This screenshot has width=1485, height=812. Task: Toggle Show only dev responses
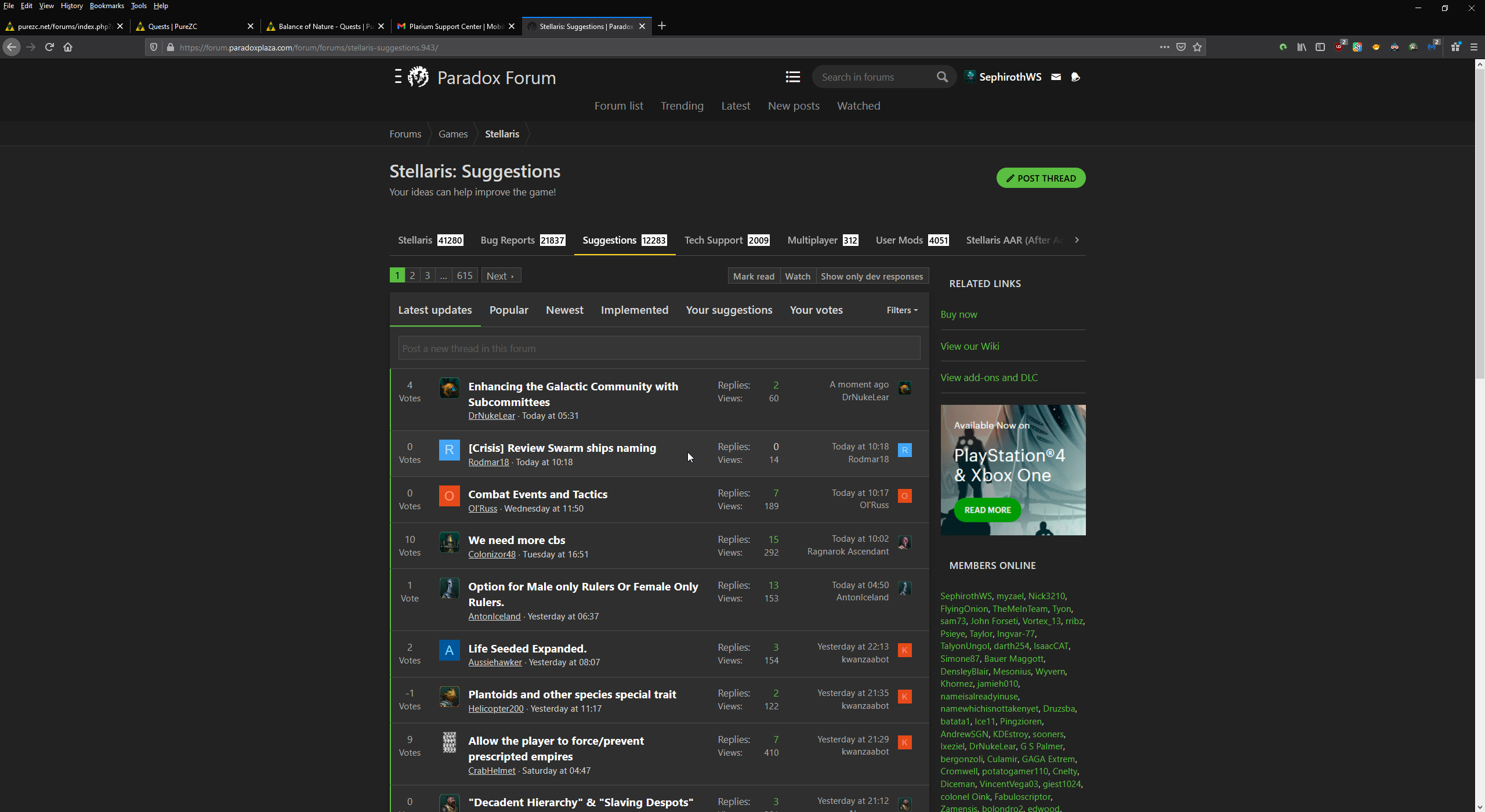click(x=871, y=276)
